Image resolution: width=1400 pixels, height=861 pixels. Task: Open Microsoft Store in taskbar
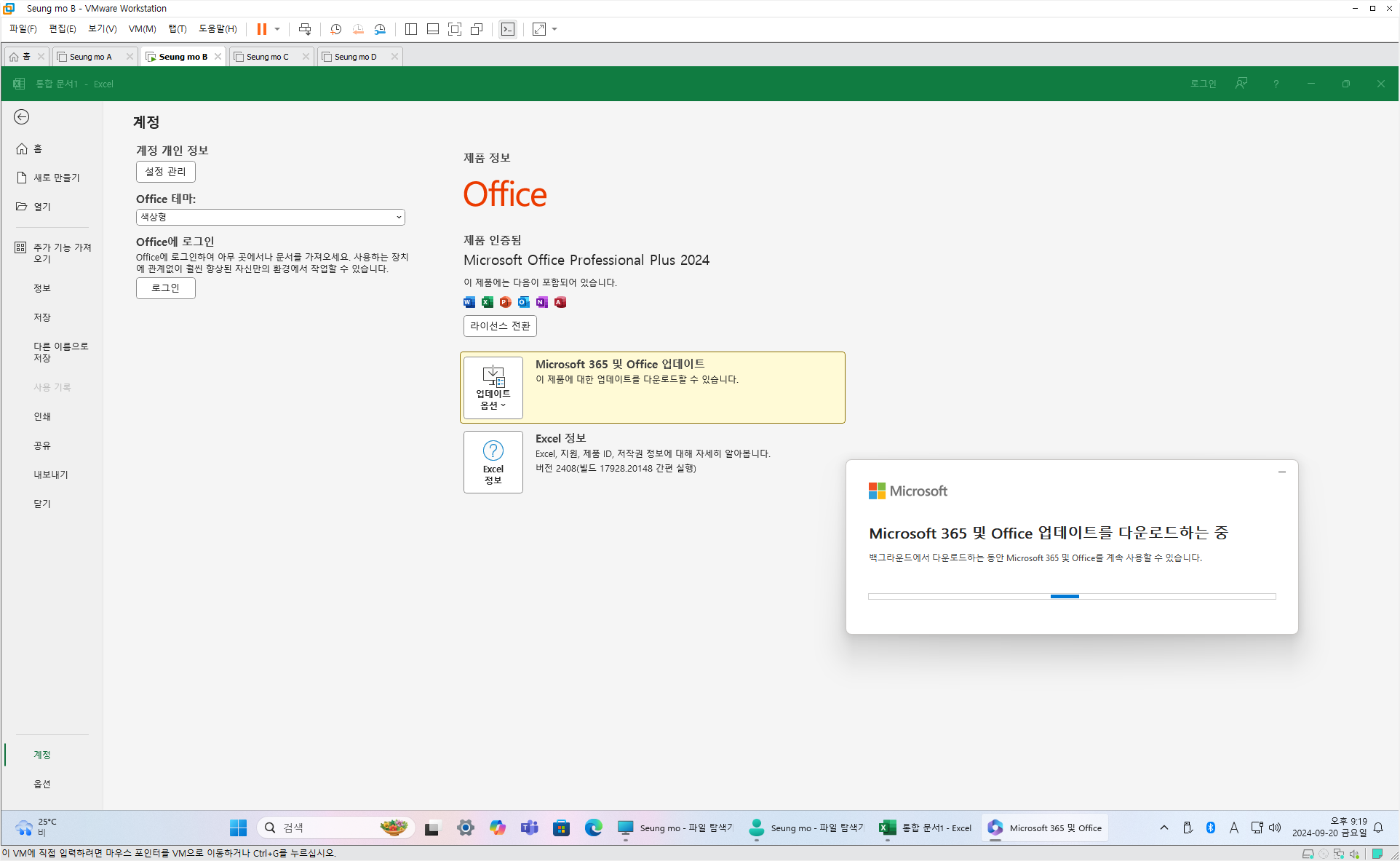tap(561, 828)
